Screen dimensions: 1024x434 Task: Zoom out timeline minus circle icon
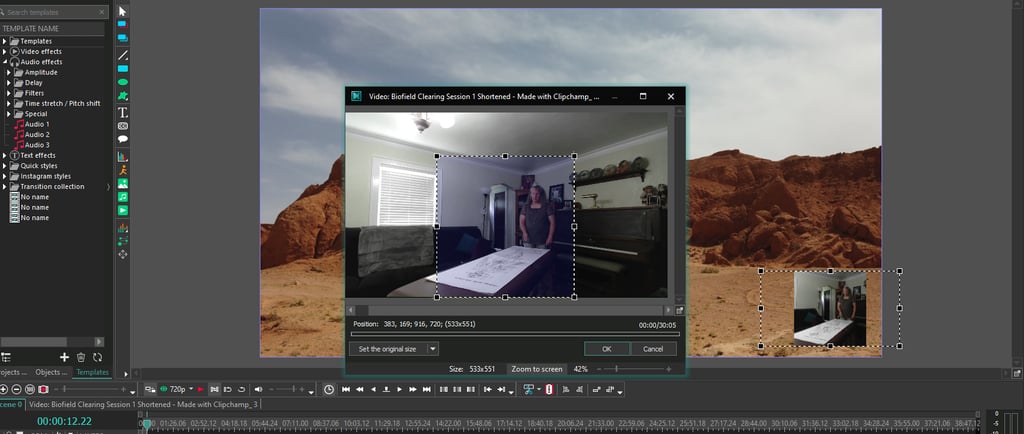click(x=16, y=389)
